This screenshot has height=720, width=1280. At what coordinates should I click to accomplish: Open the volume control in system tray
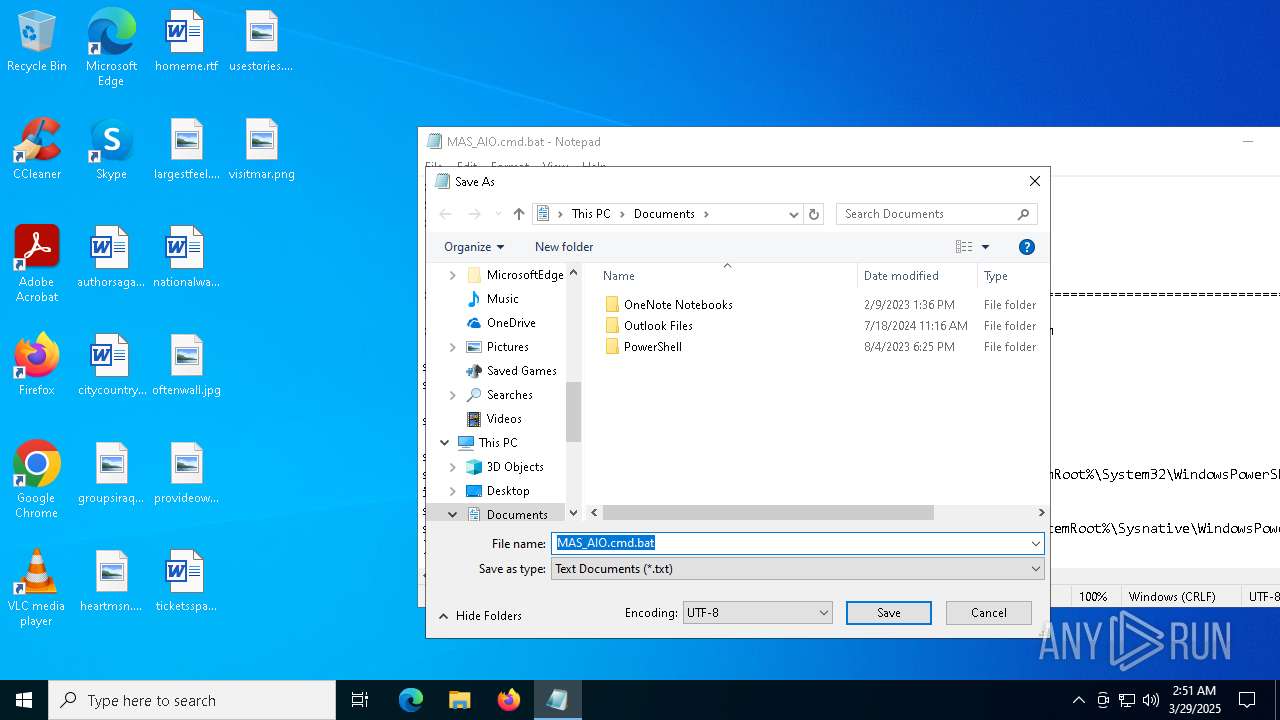point(1151,700)
